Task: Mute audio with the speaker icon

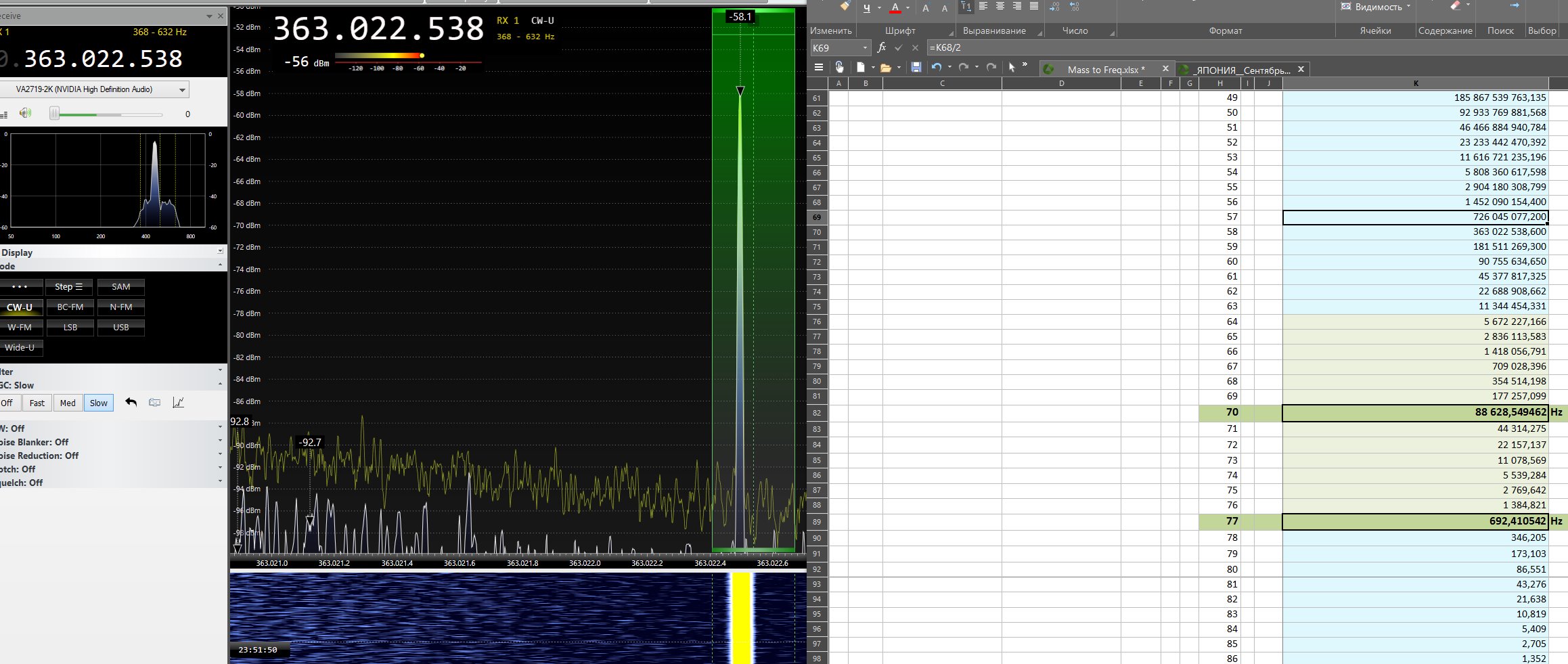Action: (x=25, y=113)
